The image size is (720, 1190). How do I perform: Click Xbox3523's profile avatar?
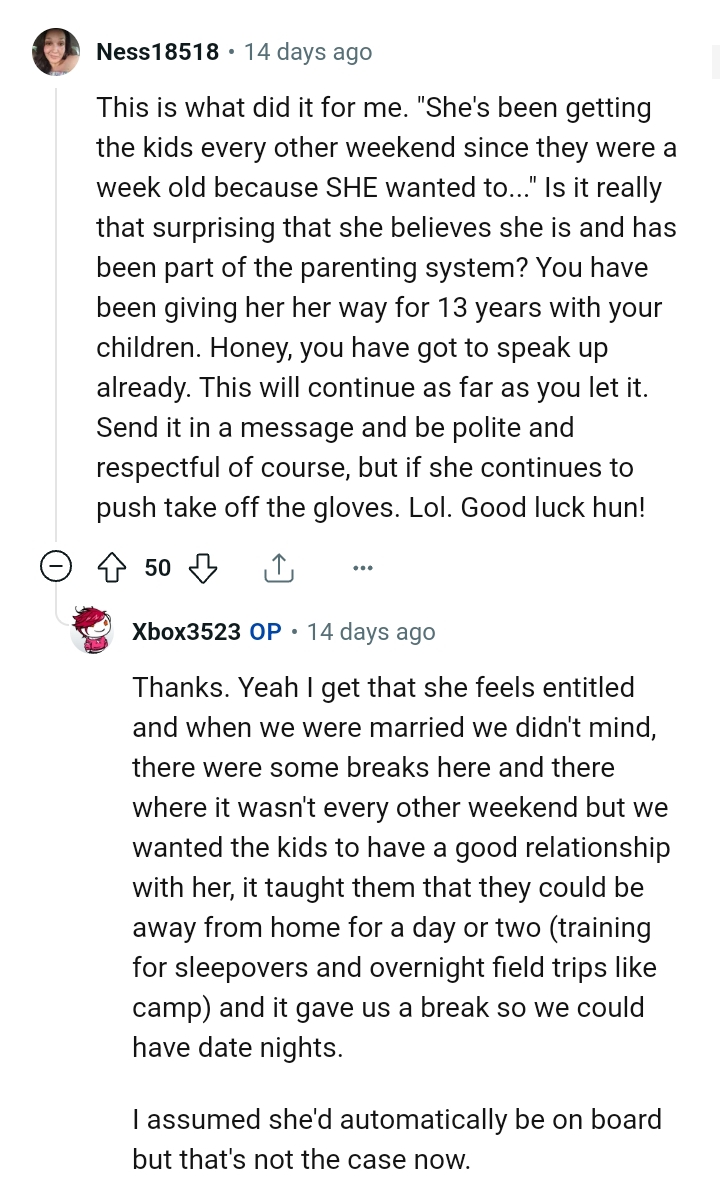[92, 632]
